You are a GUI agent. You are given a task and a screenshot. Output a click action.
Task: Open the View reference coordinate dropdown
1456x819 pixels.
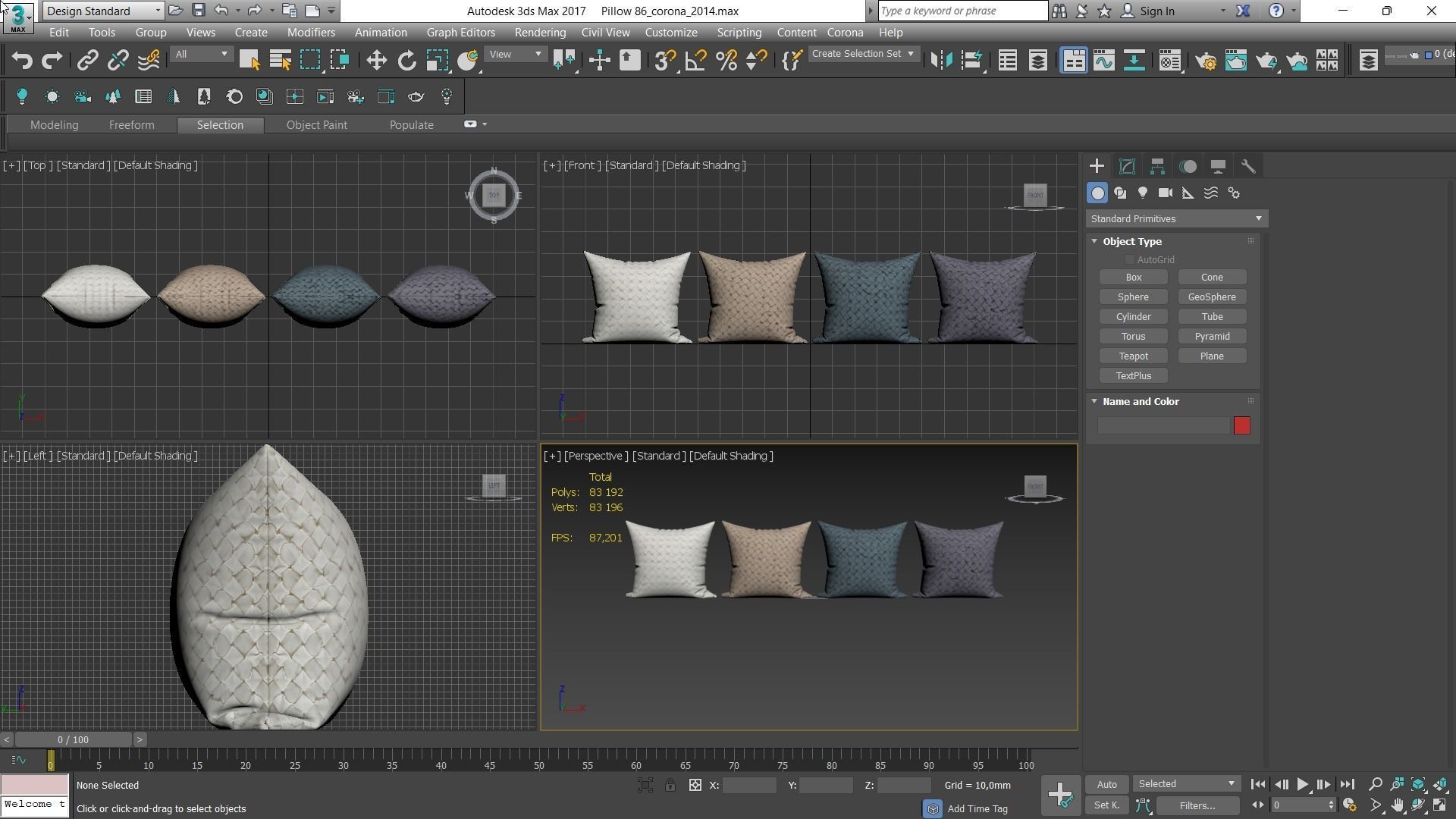point(516,55)
